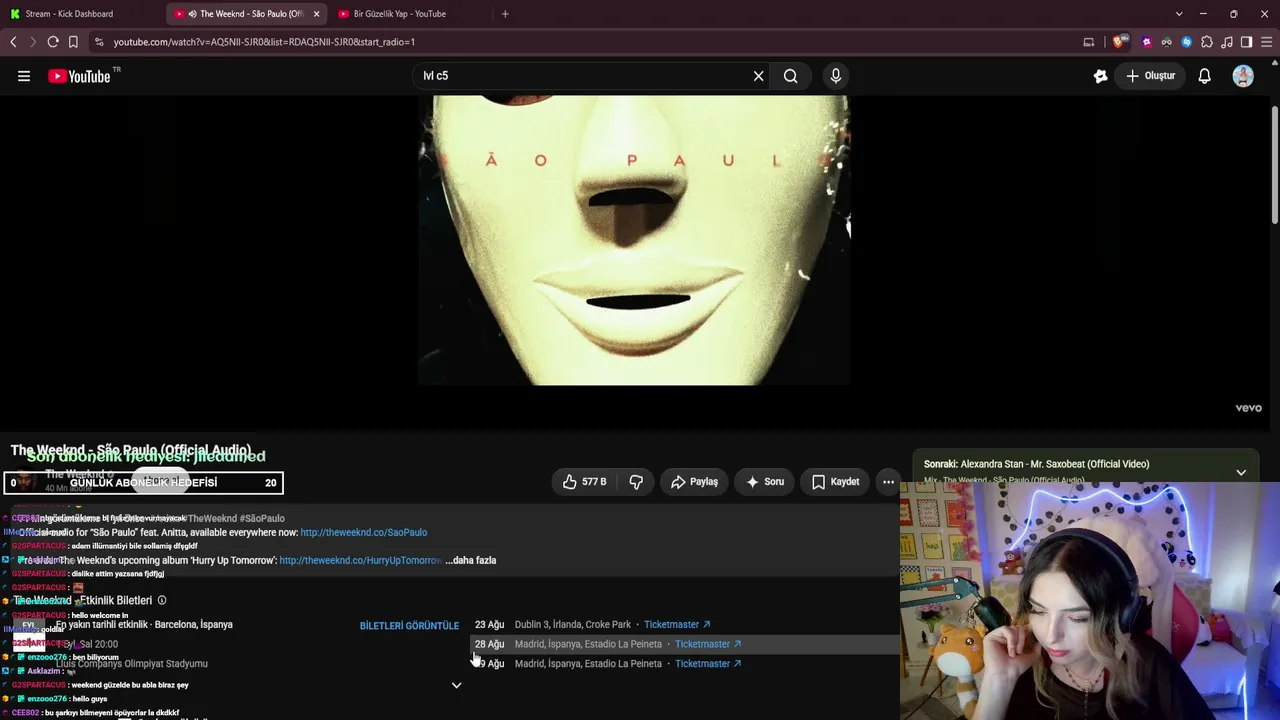The height and width of the screenshot is (720, 1280).
Task: Open the theweeknd.co/SaoPaulo link
Action: click(x=364, y=532)
